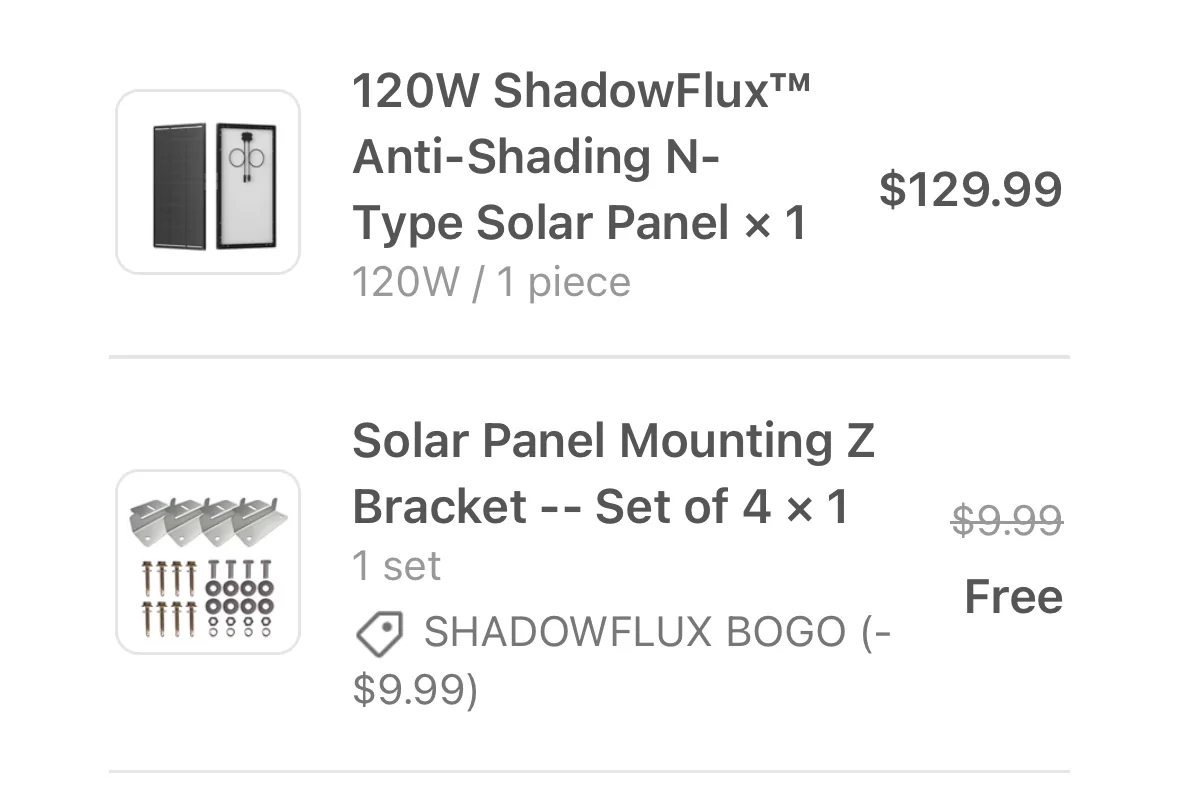This screenshot has width=1179, height=806.
Task: Click the "120W / 1 piece" variant text
Action: (491, 283)
